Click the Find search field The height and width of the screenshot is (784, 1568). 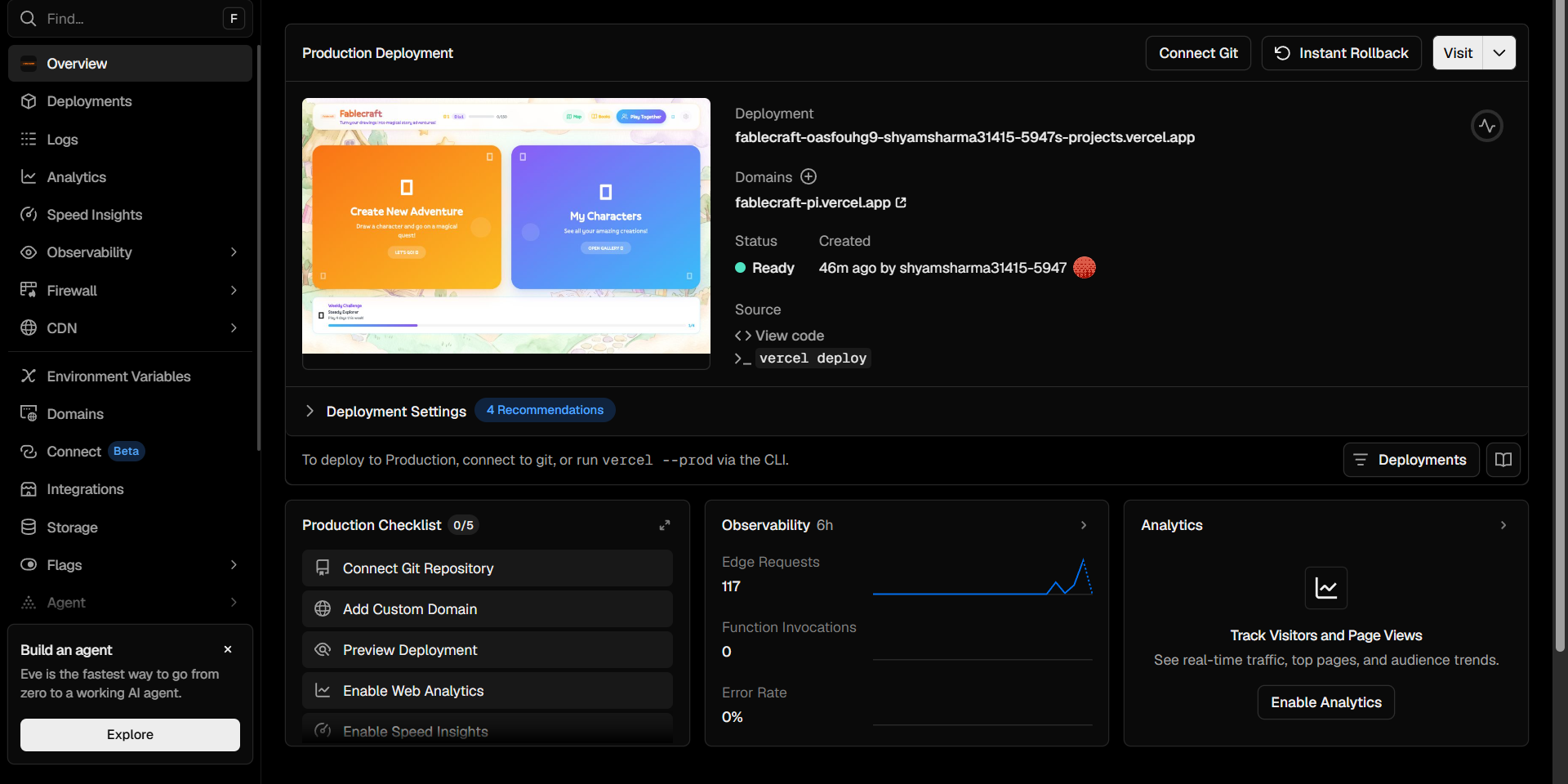click(x=130, y=18)
